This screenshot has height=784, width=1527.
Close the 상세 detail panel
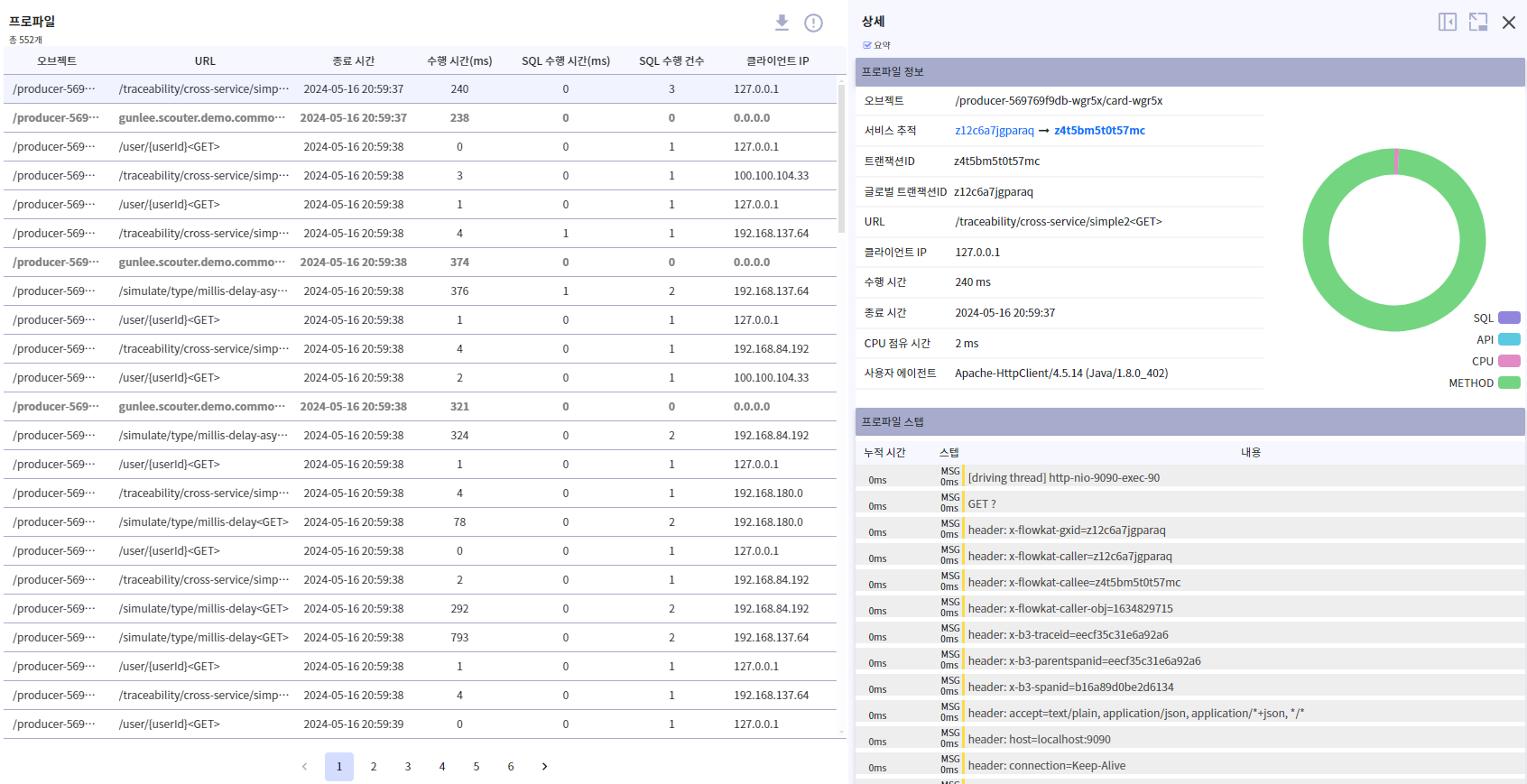pyautogui.click(x=1508, y=23)
